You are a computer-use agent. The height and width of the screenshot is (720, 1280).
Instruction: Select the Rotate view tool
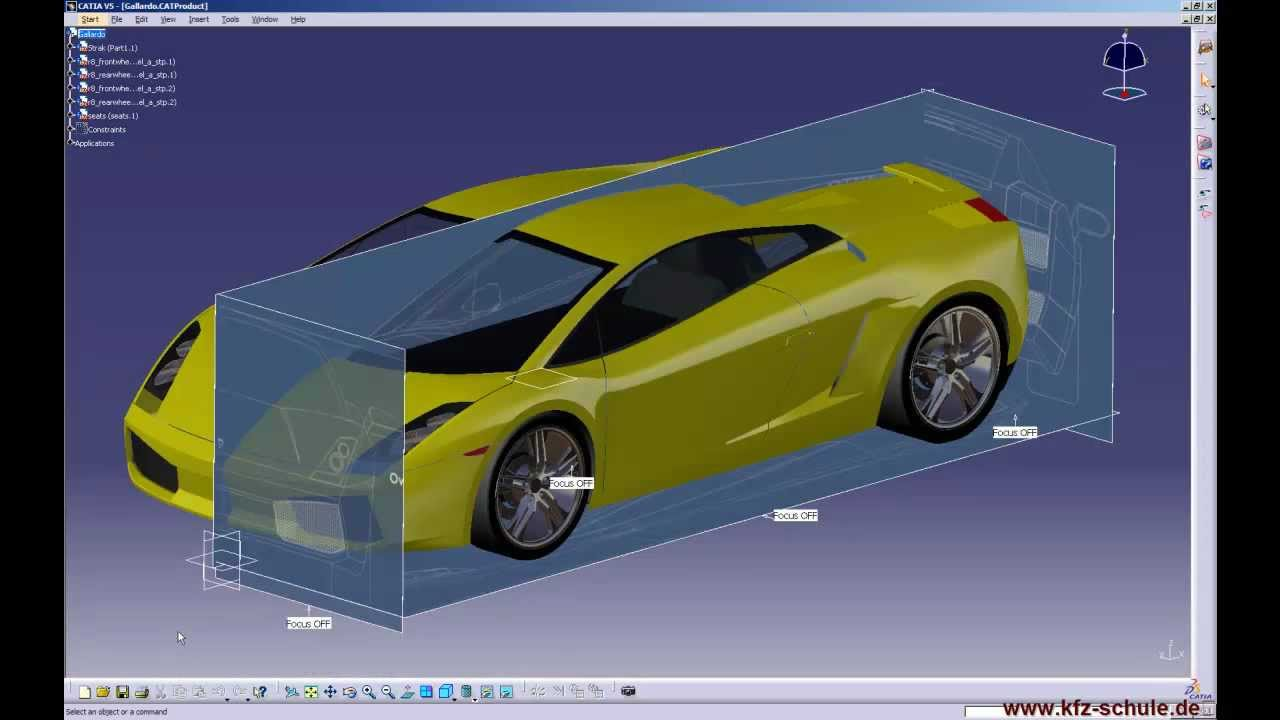coord(349,691)
